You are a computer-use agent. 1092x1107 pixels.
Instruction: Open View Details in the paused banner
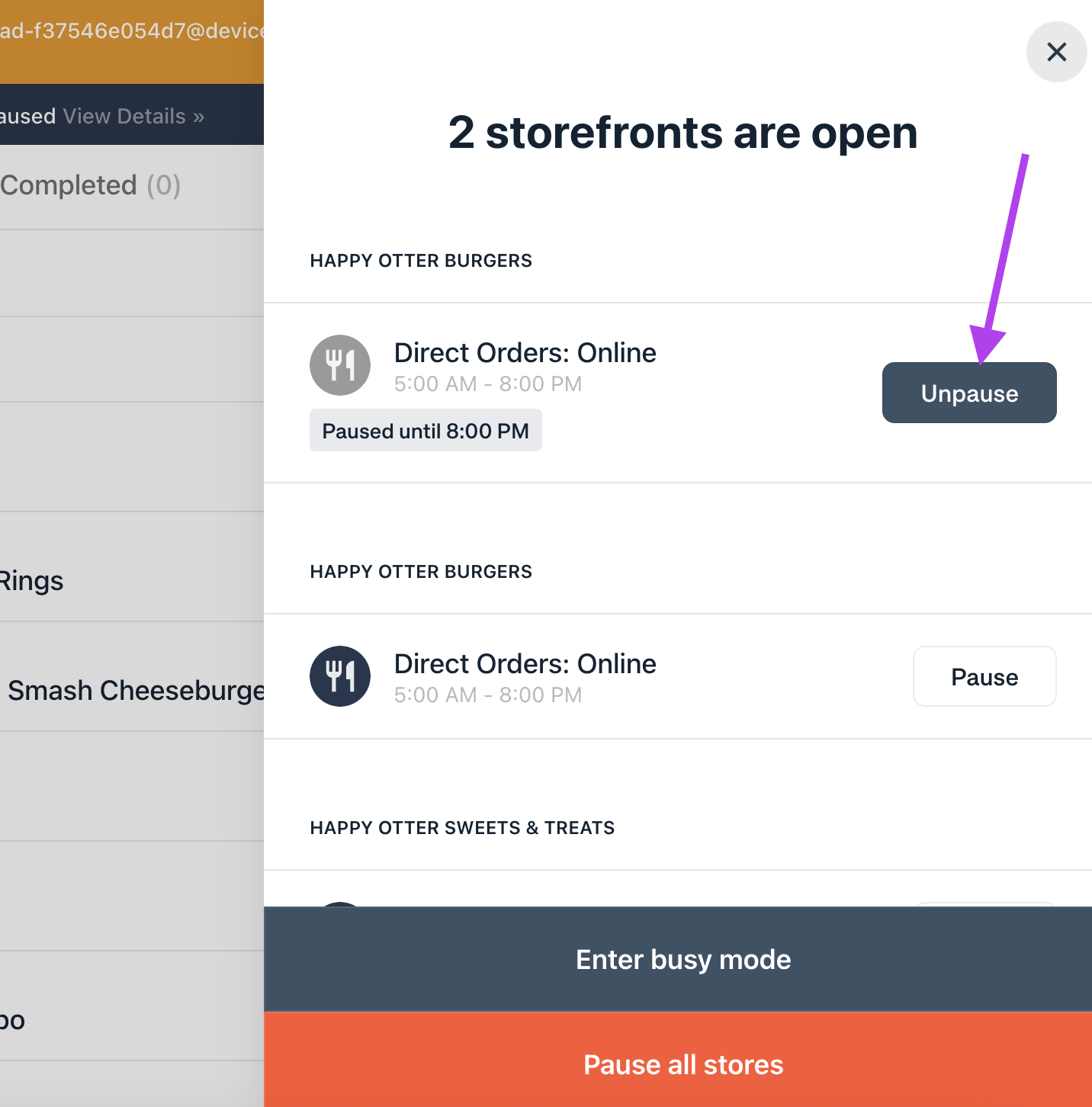coord(126,116)
